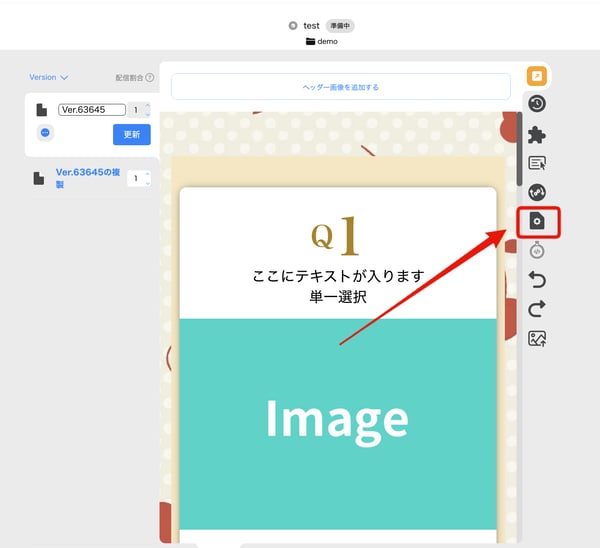The width and height of the screenshot is (600, 548).
Task: Click the circular link icon in sidebar
Action: [x=537, y=192]
